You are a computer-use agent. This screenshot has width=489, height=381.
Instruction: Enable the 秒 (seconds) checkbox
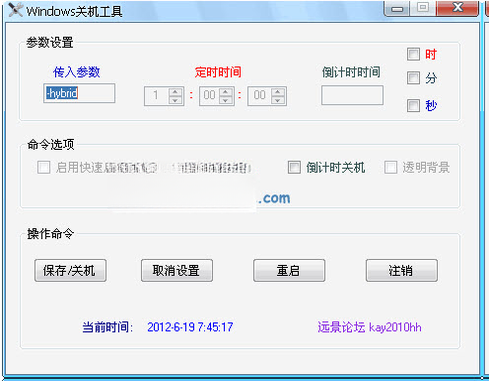tap(413, 105)
